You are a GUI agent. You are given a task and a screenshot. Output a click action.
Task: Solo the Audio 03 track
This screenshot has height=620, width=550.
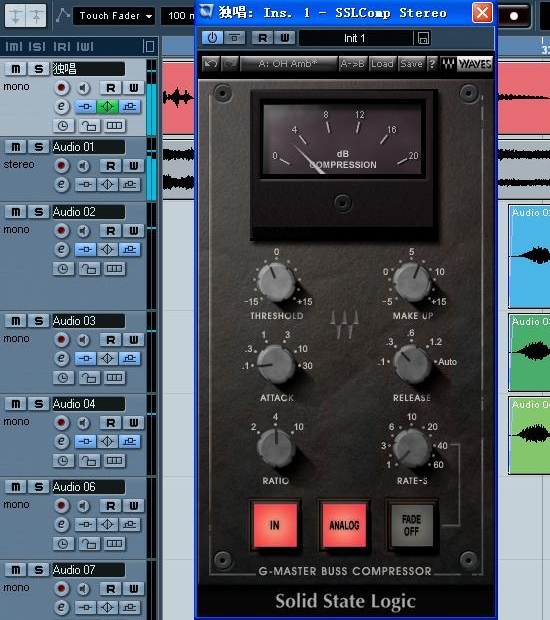tap(38, 321)
